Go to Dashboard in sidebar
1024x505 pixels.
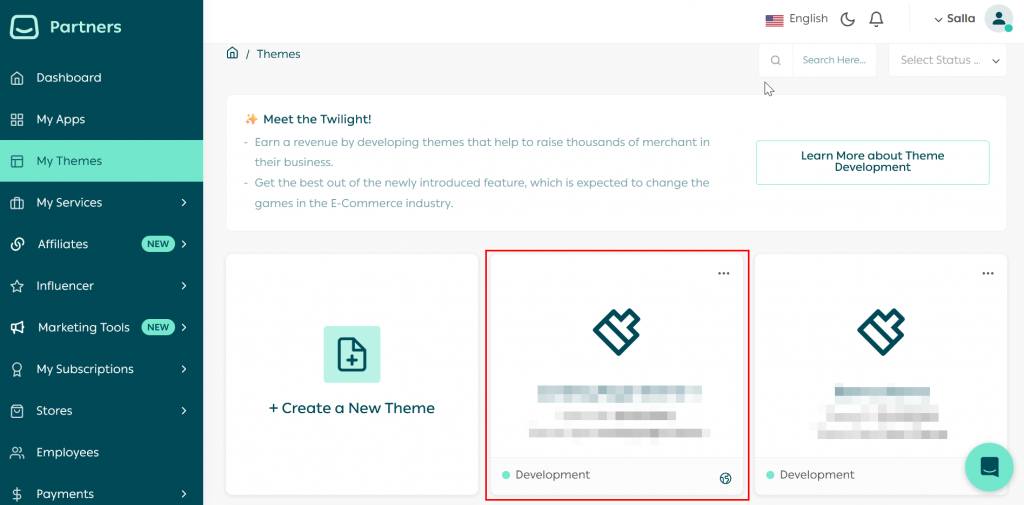68,78
